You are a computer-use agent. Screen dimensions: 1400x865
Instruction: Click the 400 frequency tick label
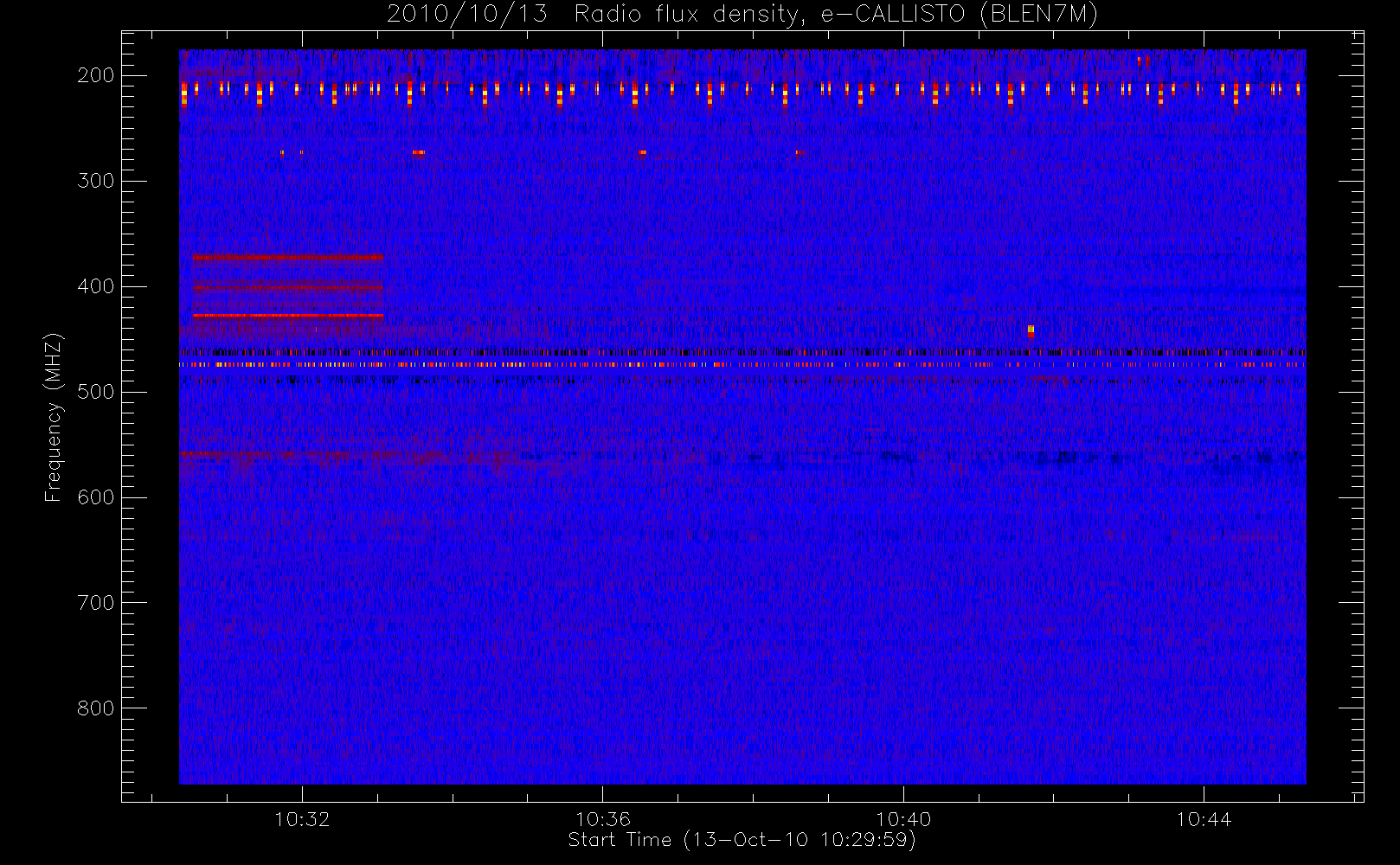tap(96, 286)
